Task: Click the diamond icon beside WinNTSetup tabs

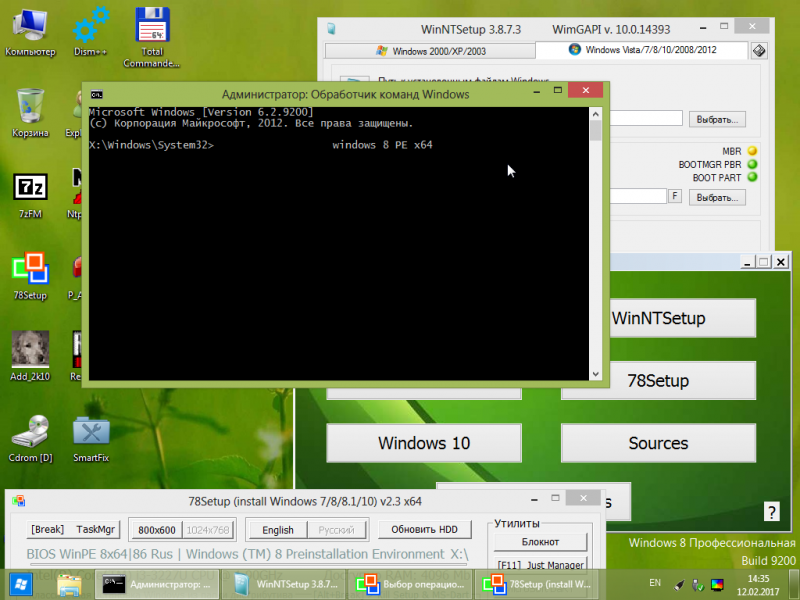Action: [x=759, y=51]
